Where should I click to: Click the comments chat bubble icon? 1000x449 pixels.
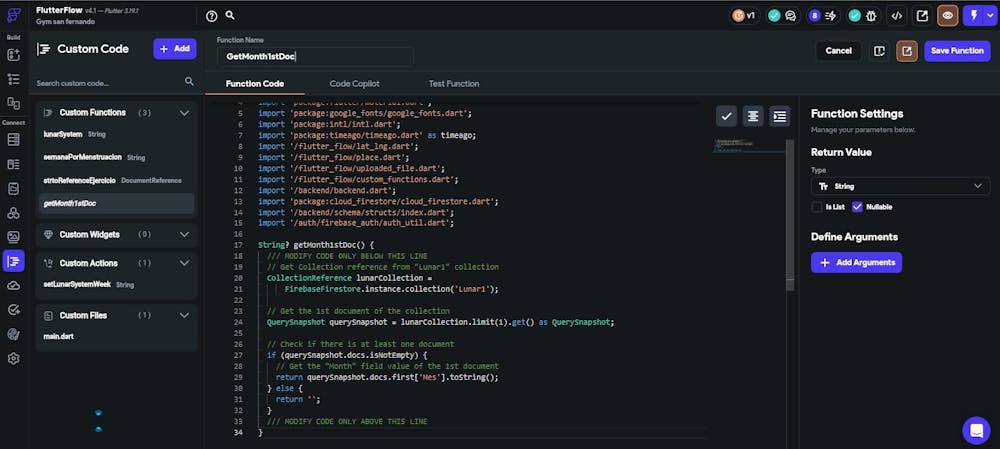tap(790, 16)
